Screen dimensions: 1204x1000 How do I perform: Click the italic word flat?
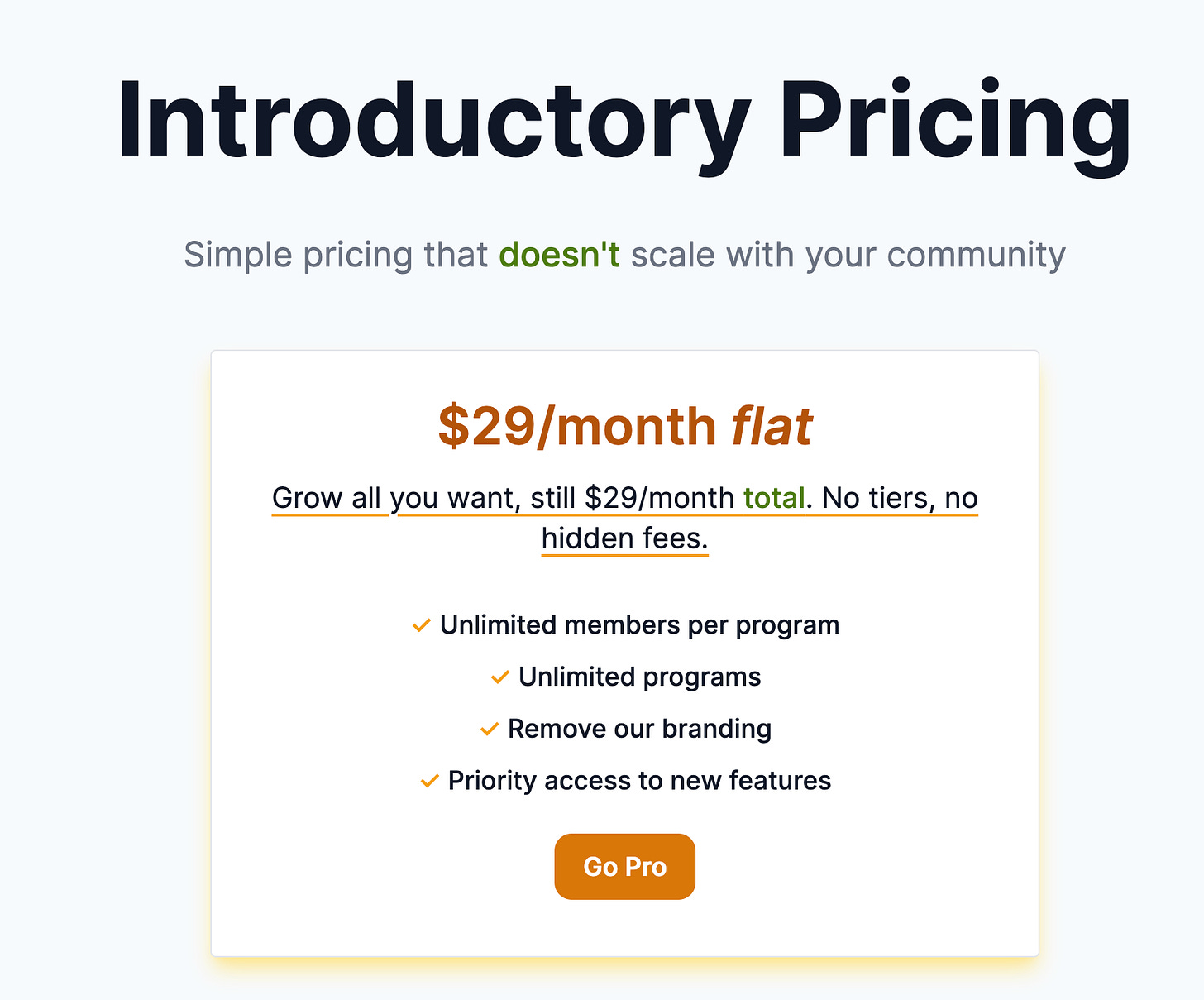pyautogui.click(x=772, y=426)
